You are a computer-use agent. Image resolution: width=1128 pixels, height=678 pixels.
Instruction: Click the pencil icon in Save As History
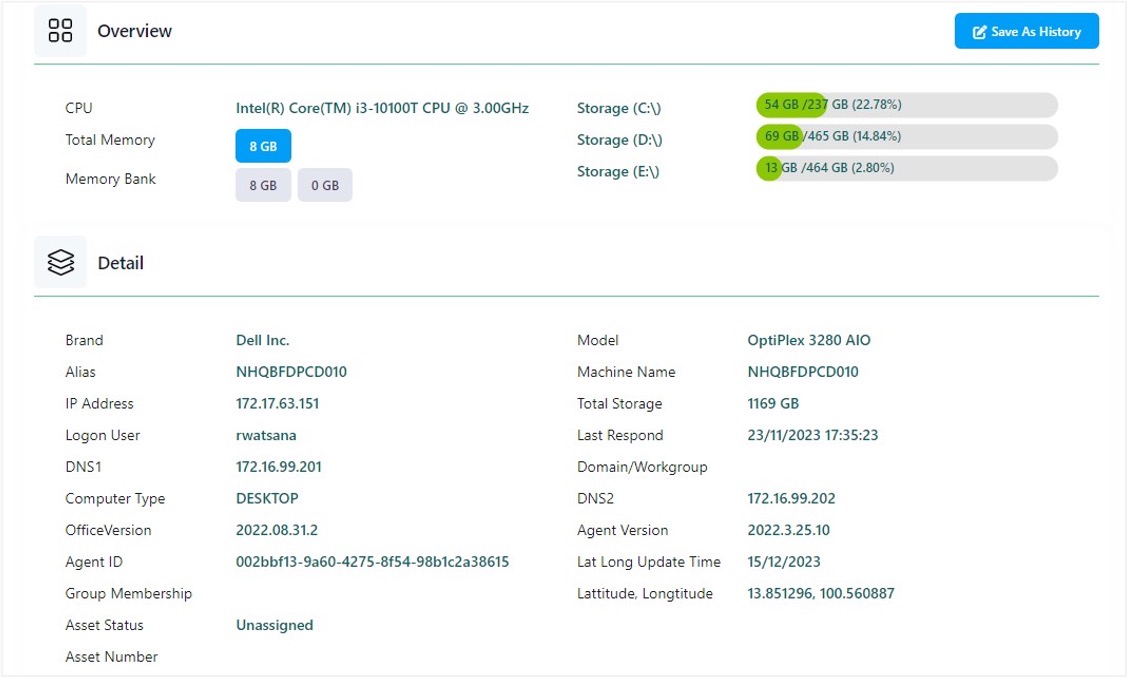click(978, 31)
